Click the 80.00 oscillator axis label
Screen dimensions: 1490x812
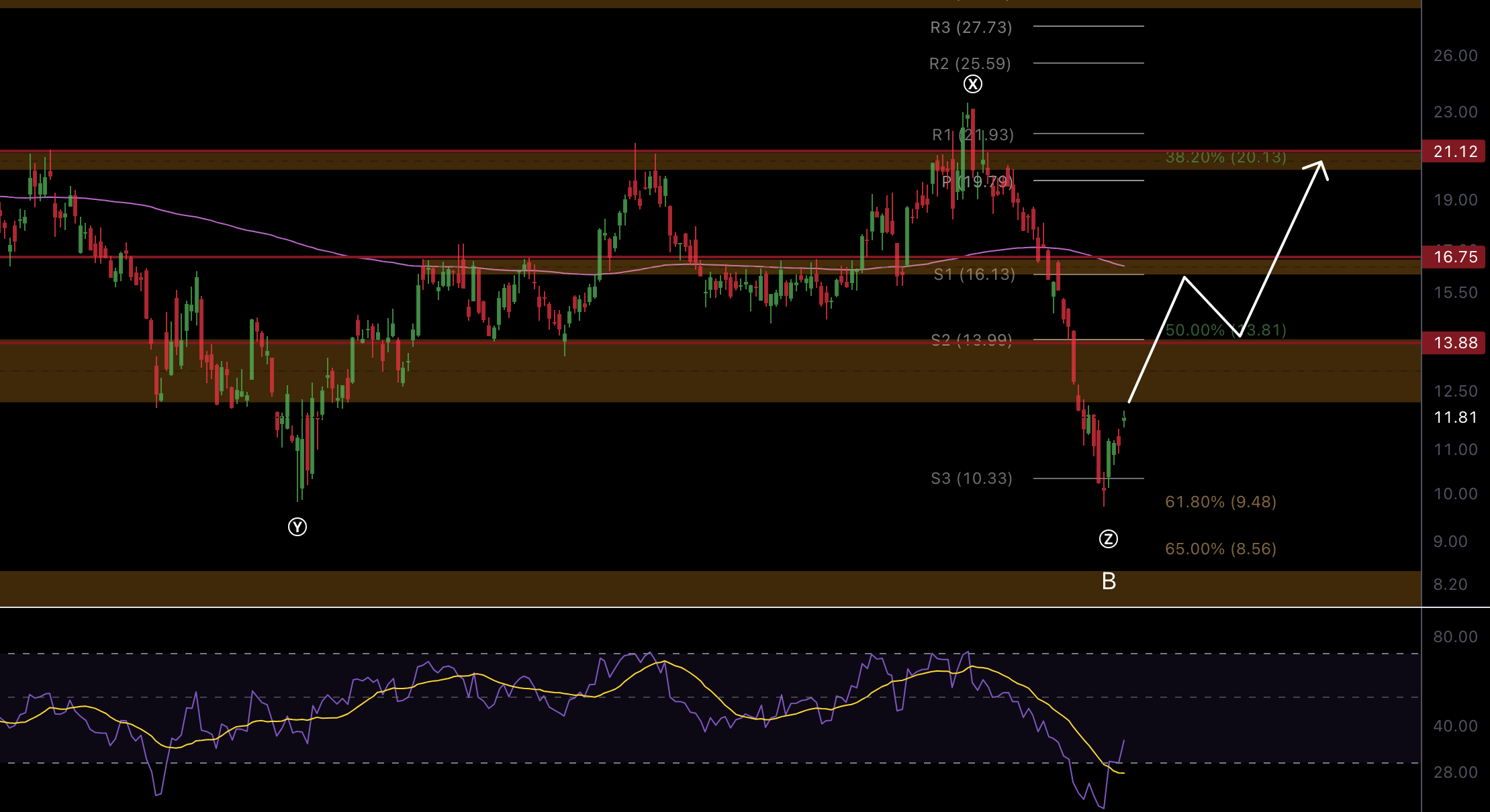coord(1455,637)
